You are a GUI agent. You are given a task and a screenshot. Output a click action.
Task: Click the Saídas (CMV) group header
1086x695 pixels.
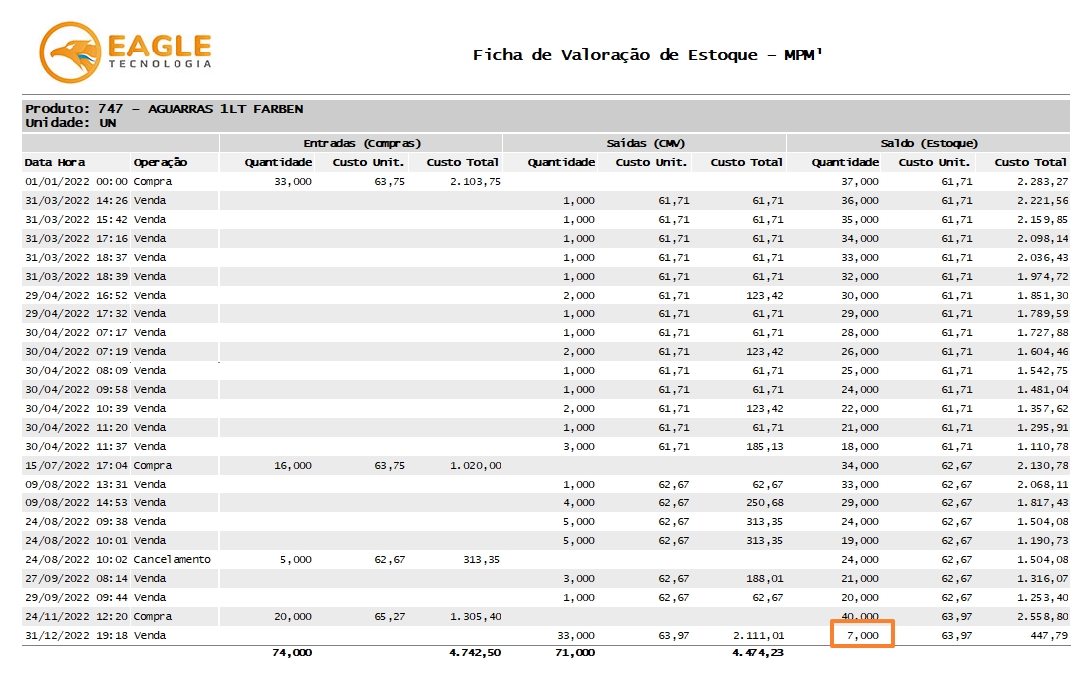click(645, 143)
